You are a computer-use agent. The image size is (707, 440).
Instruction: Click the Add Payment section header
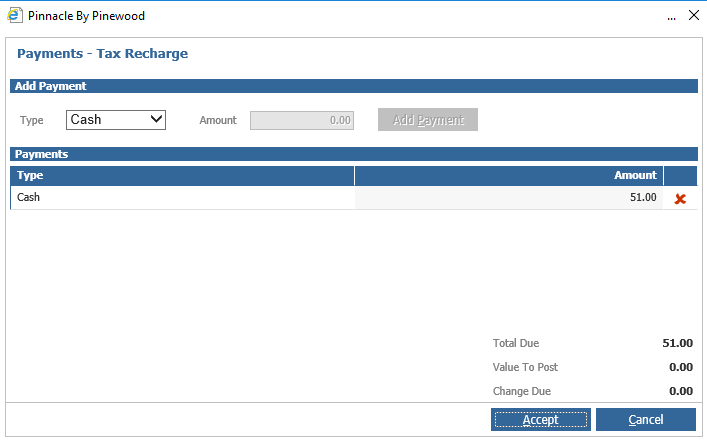[50, 86]
